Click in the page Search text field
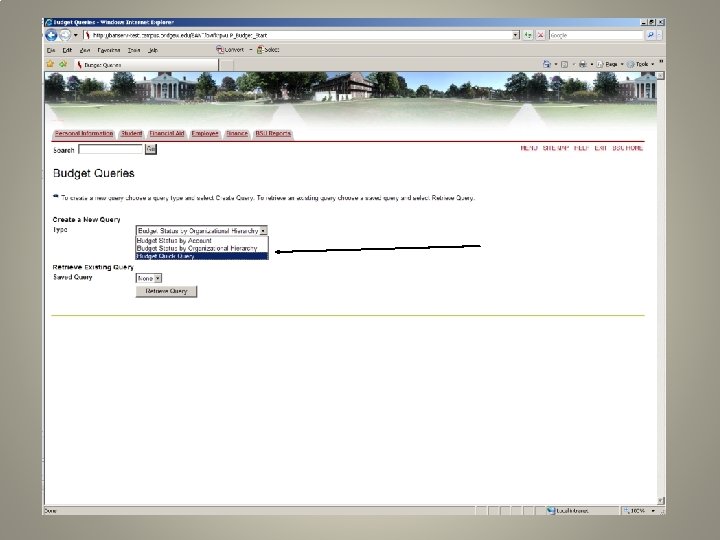Screen dimensions: 720x540 (x=111, y=149)
